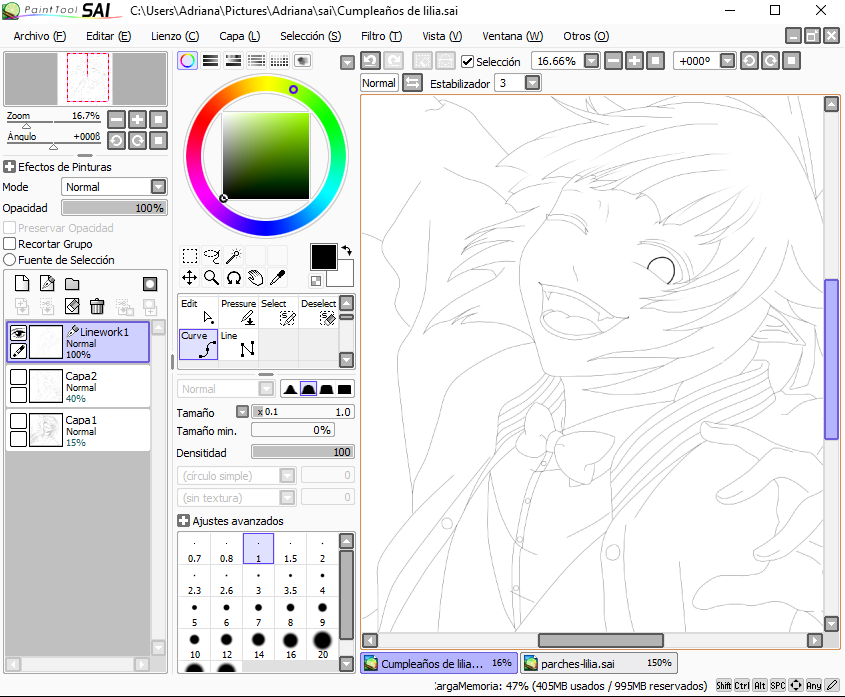Show the swatches panel icon
The width and height of the screenshot is (845, 697).
(x=279, y=60)
